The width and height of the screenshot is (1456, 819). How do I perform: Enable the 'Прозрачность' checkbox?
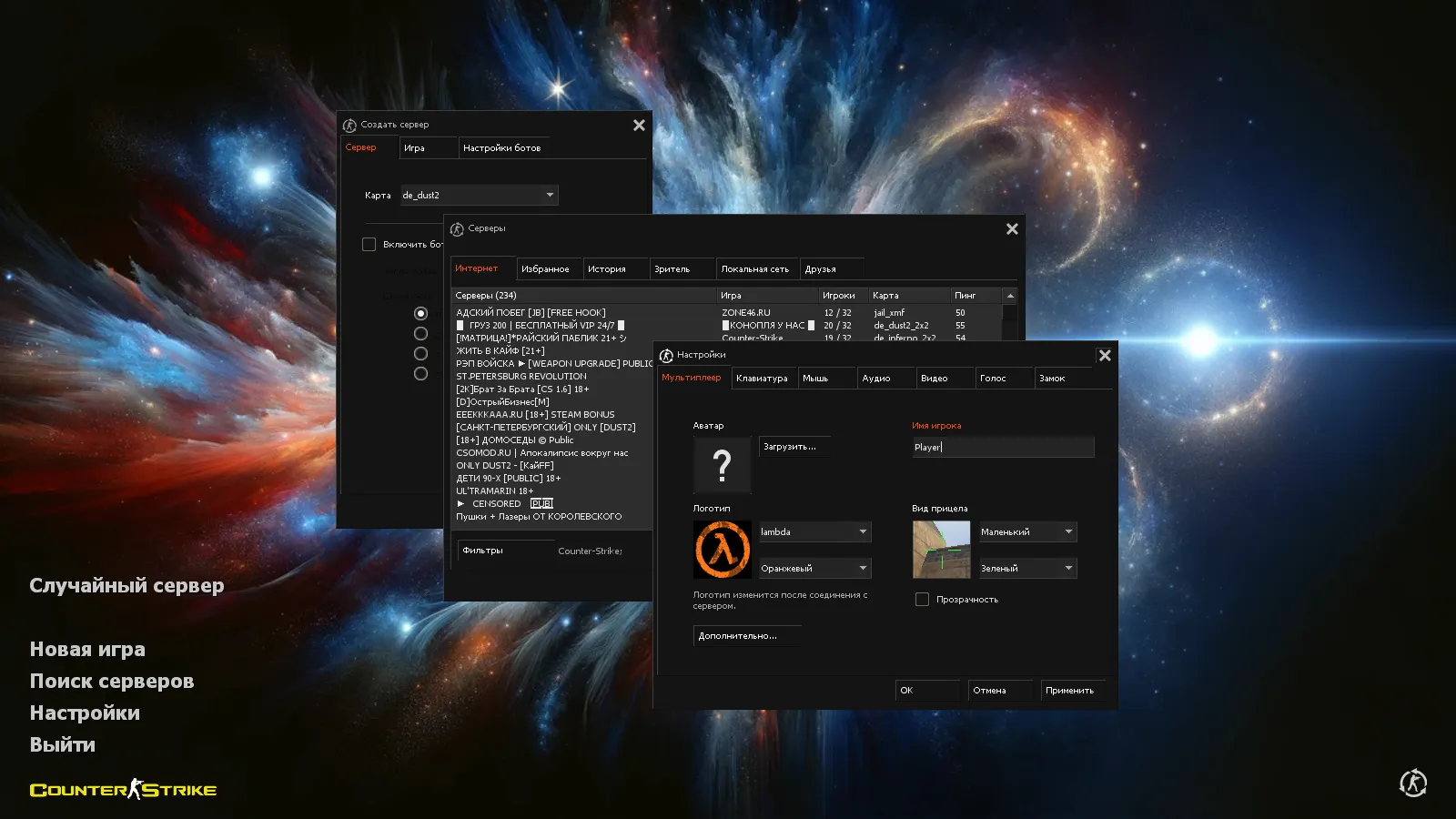pos(922,599)
